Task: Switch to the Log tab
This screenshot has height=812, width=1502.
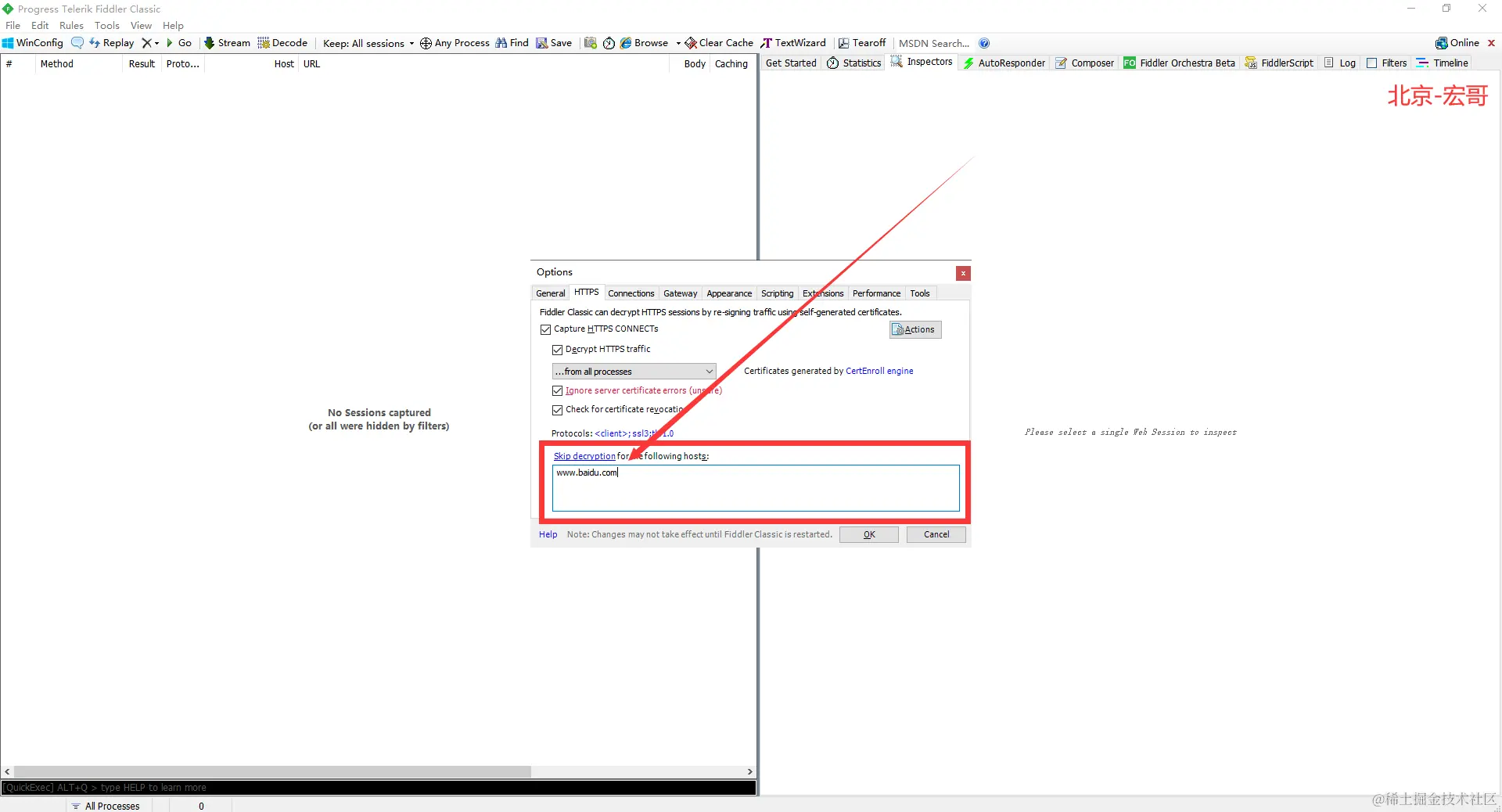Action: coord(1340,63)
